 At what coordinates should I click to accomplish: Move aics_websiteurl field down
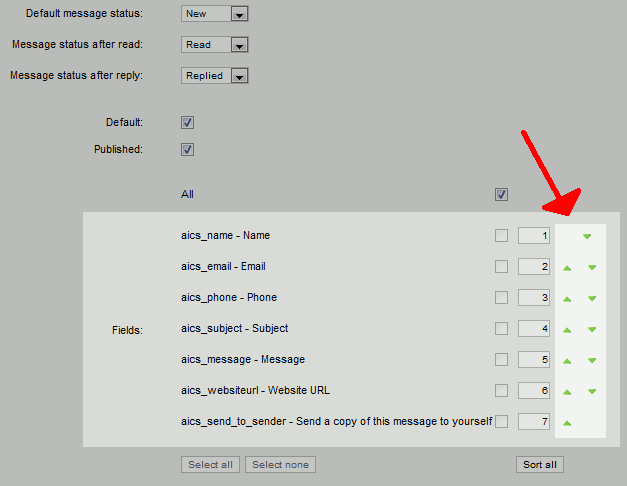coord(592,392)
